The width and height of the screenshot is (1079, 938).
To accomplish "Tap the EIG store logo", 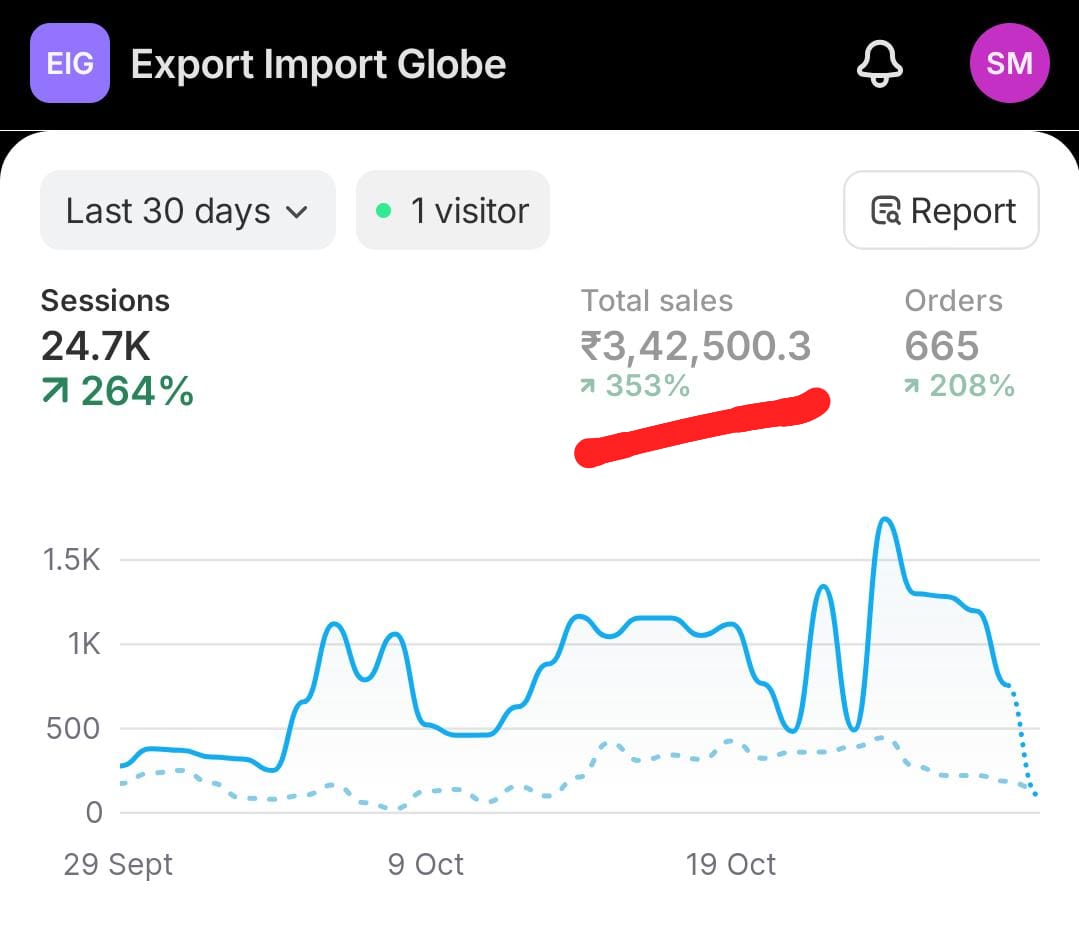I will (x=70, y=64).
